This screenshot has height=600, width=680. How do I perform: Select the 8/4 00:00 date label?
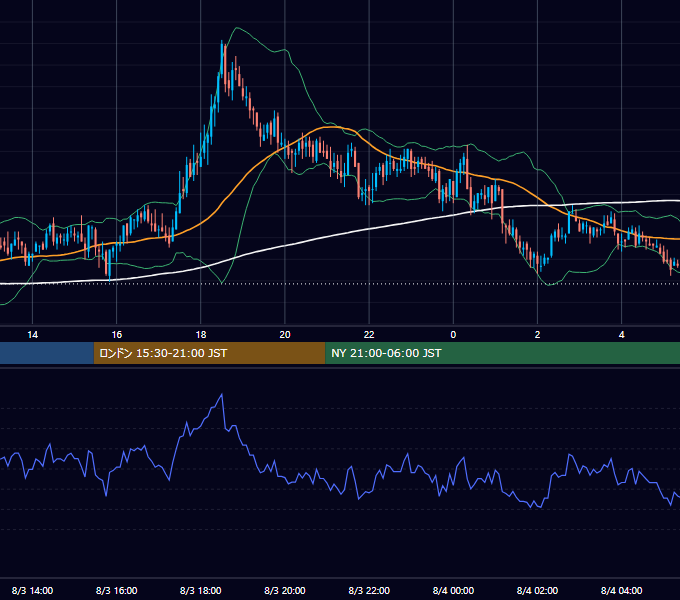point(453,590)
